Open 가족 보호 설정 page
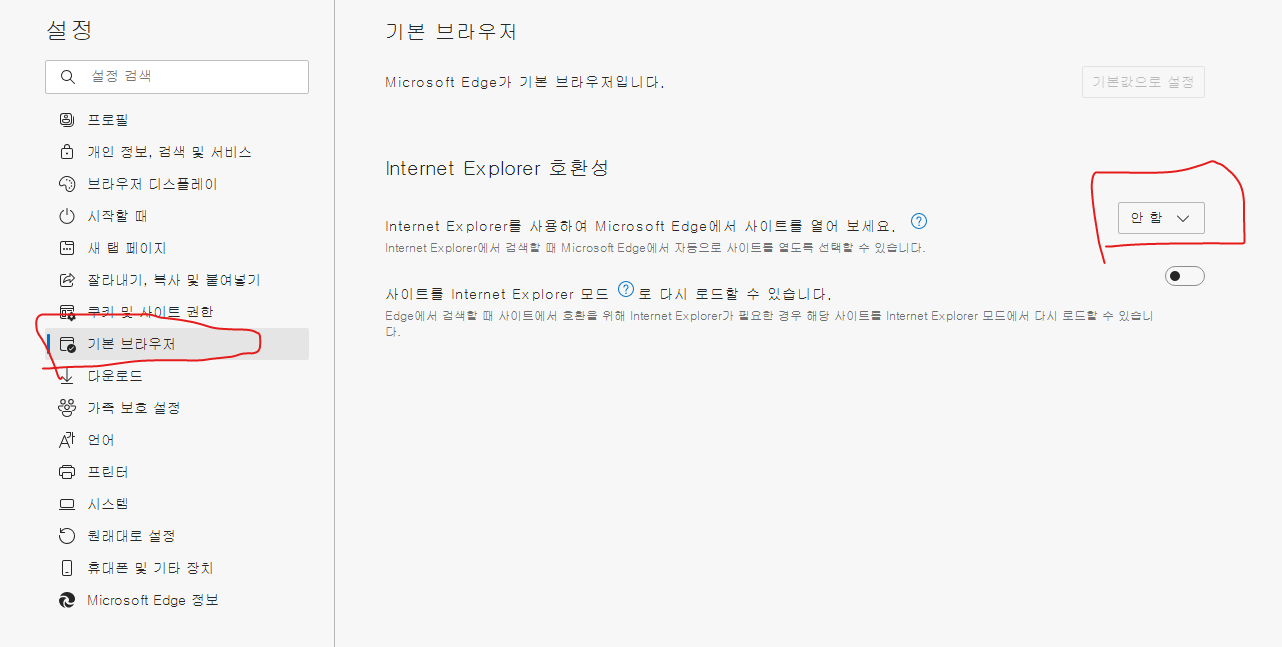Screen dimensions: 1282x647 point(177,408)
